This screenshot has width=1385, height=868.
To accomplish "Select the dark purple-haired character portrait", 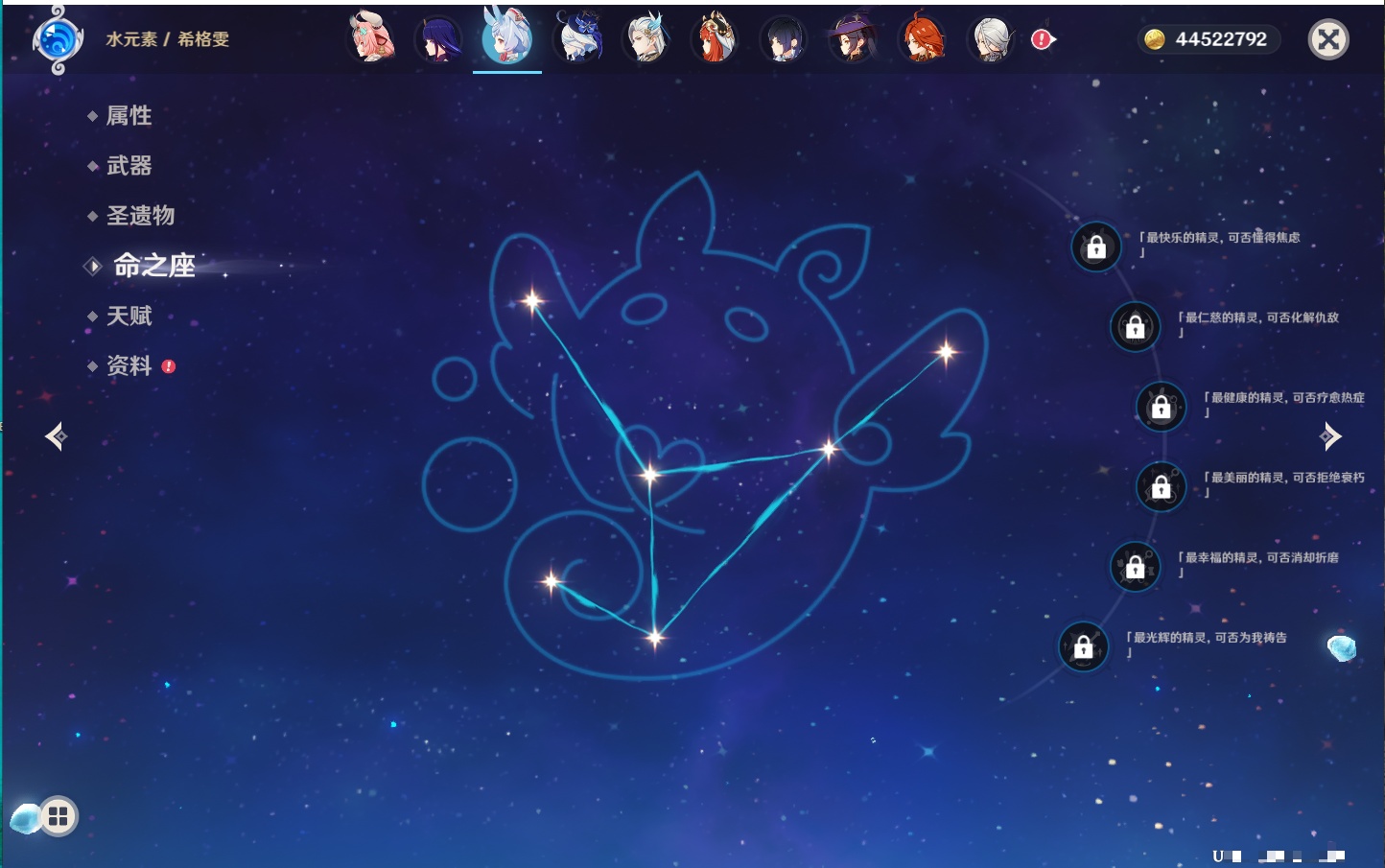I will 438,39.
